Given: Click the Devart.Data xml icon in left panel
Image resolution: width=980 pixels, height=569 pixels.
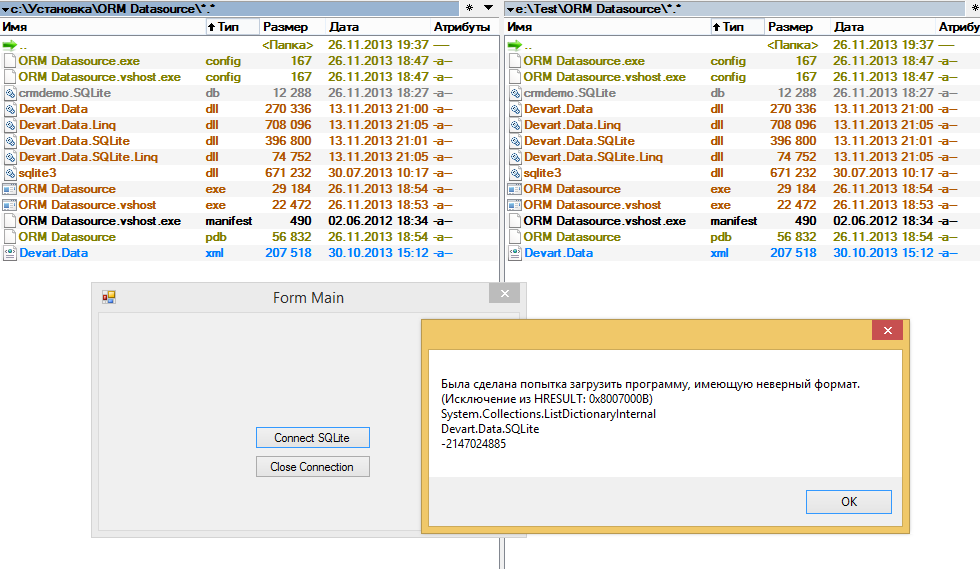Looking at the screenshot, I should tap(10, 253).
